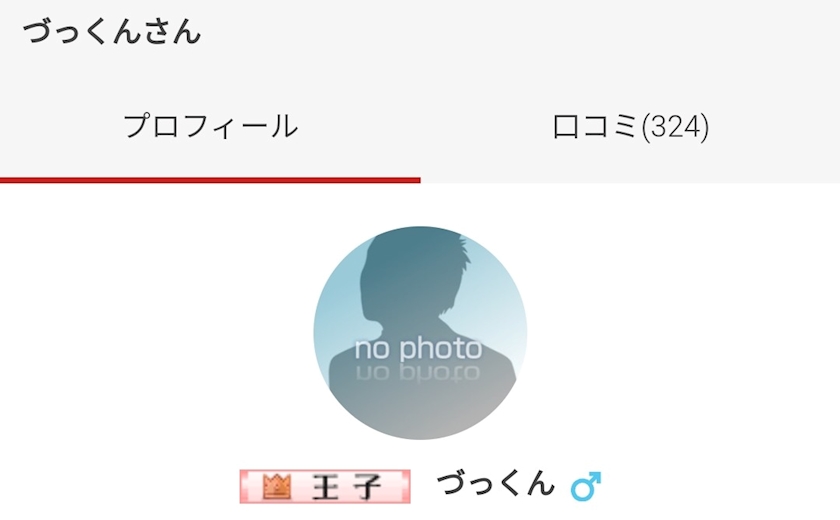Screen dimensions: 840x520
Task: Click the "no photo" text on avatar
Action: (418, 349)
